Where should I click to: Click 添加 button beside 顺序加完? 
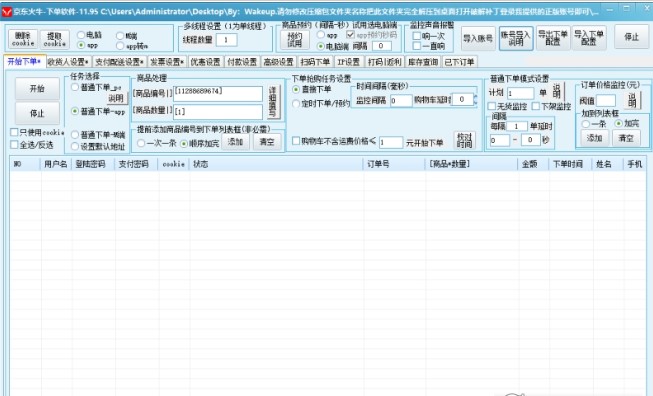(235, 142)
